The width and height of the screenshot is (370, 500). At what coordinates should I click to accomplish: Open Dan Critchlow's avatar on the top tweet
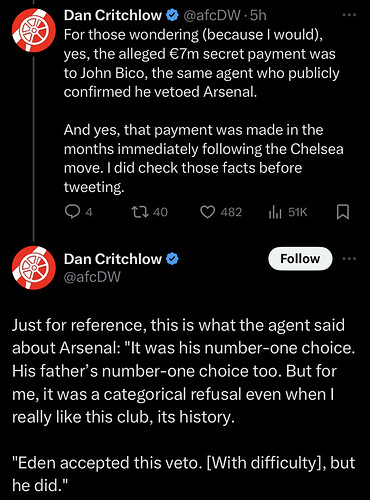[34, 30]
